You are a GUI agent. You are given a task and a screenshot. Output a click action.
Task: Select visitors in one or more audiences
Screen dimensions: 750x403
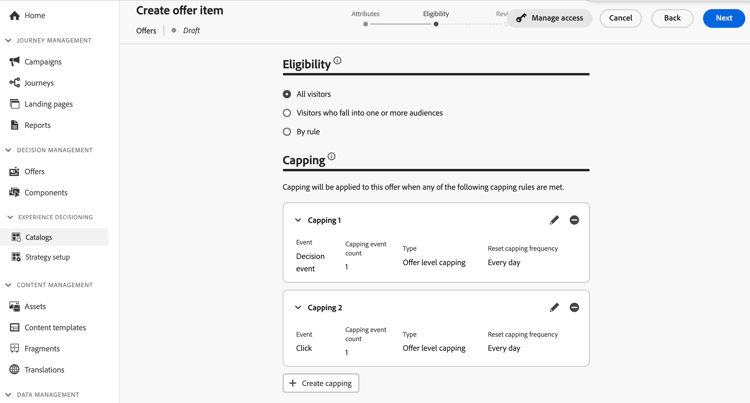(287, 113)
